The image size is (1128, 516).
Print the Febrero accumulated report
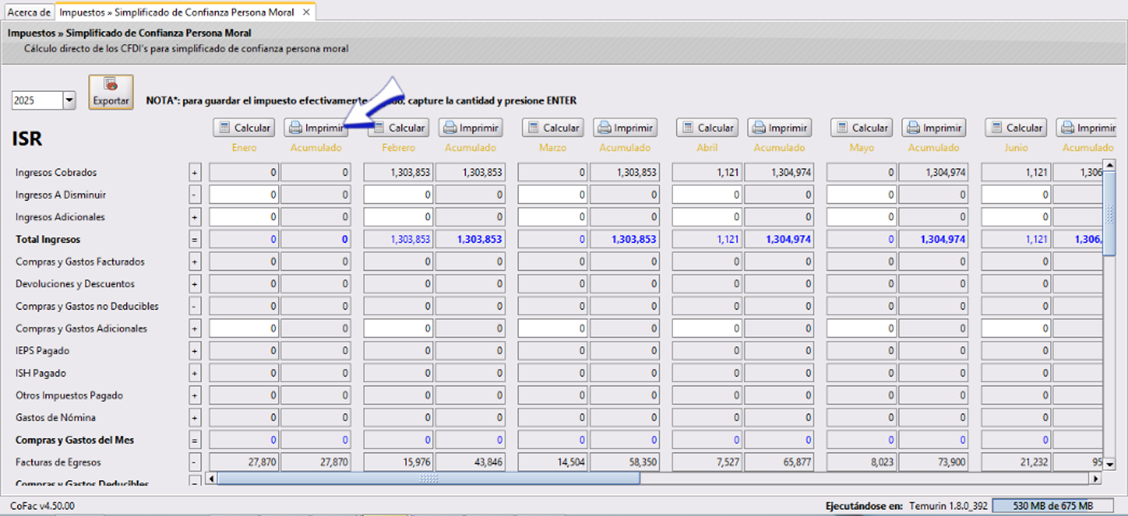click(470, 128)
